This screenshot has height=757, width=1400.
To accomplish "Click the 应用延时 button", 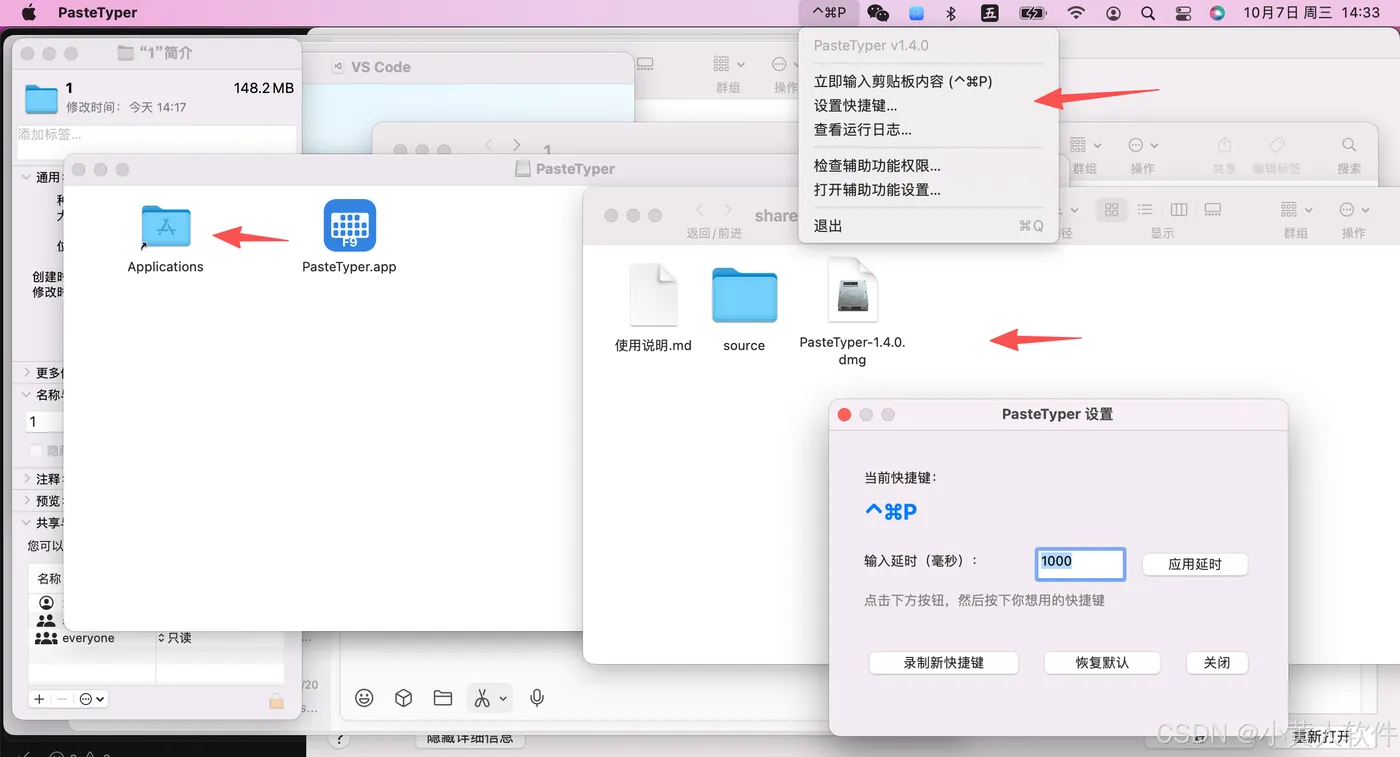I will point(1195,564).
